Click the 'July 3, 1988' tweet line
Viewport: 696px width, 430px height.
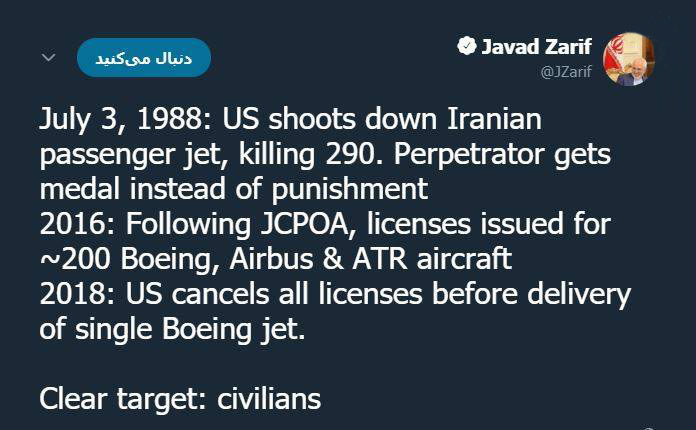(x=290, y=119)
